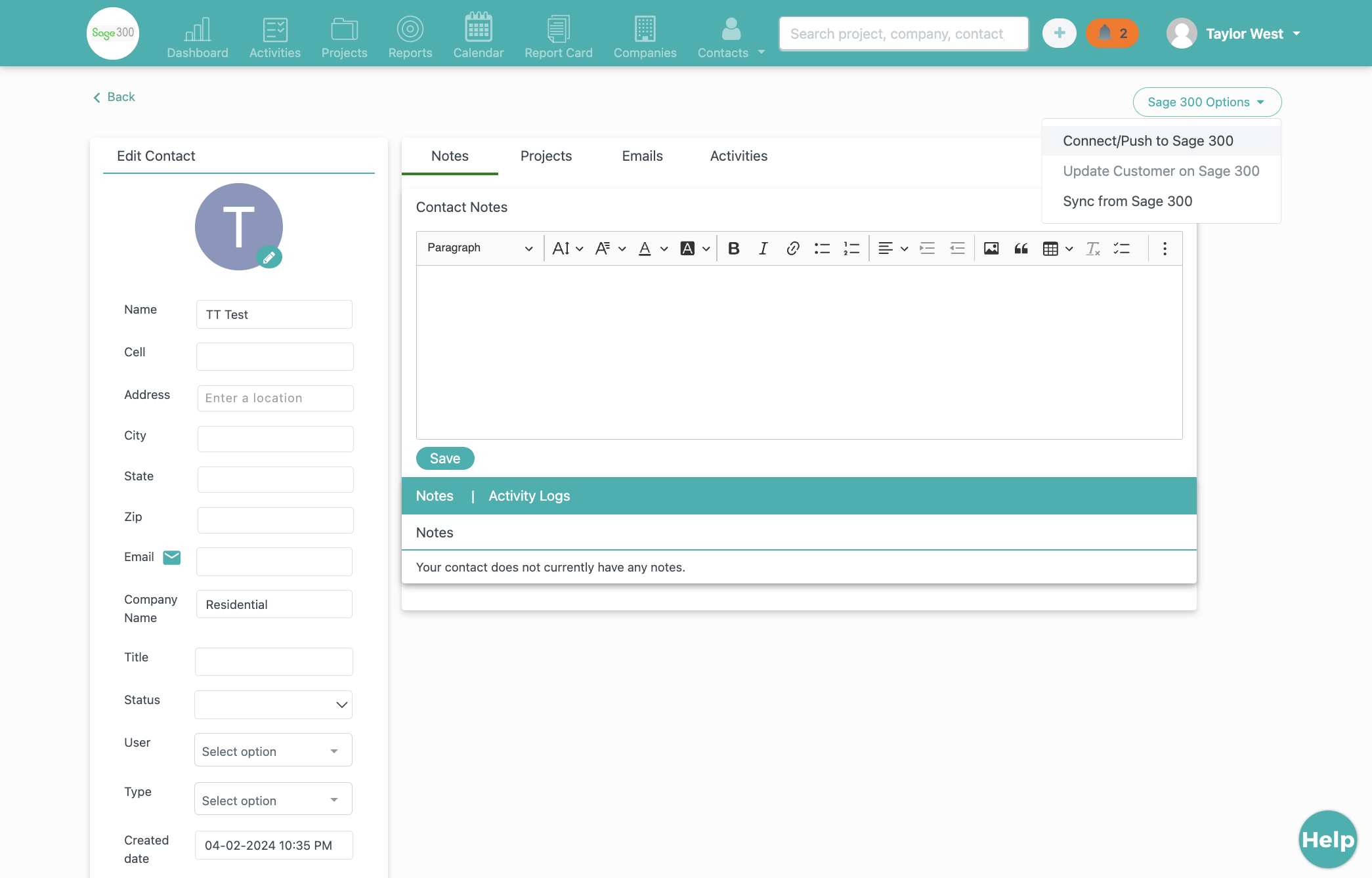The image size is (1372, 878).
Task: Switch to the Activities tab
Action: 739,156
